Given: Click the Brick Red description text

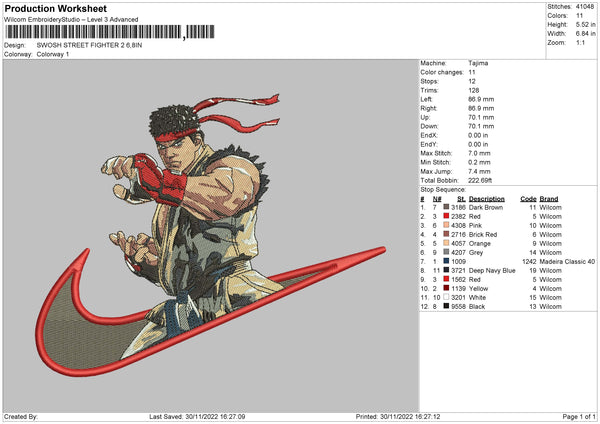Looking at the screenshot, I should tap(483, 235).
